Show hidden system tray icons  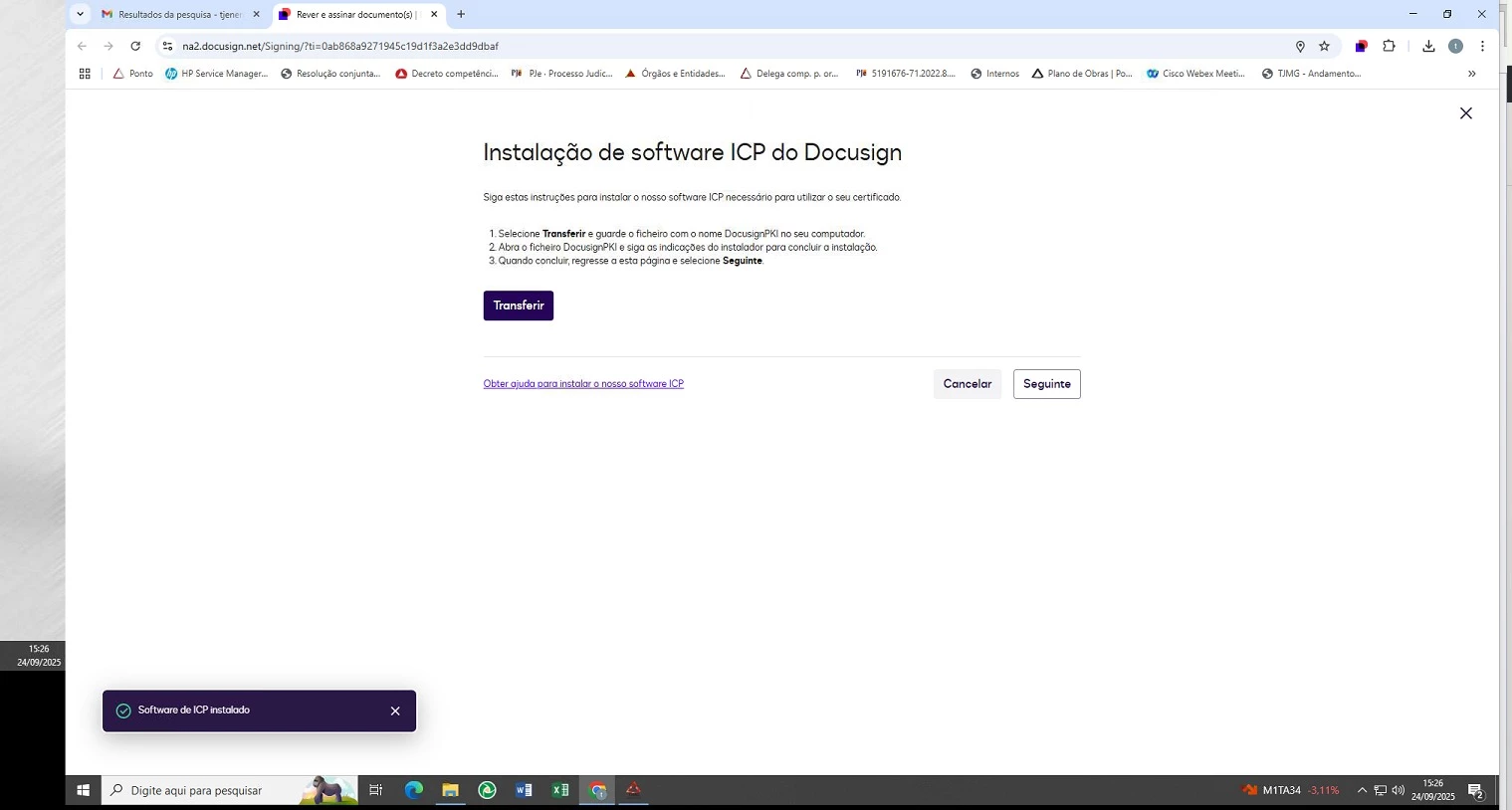pos(1362,790)
